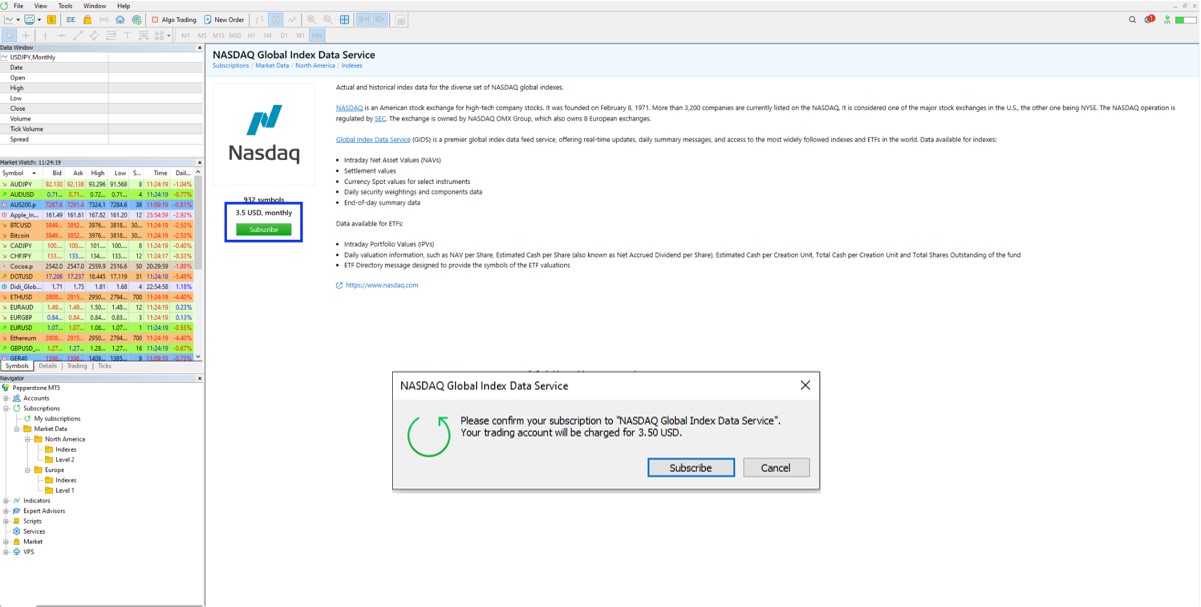
Task: Click the New Order toolbar button
Action: 224,19
